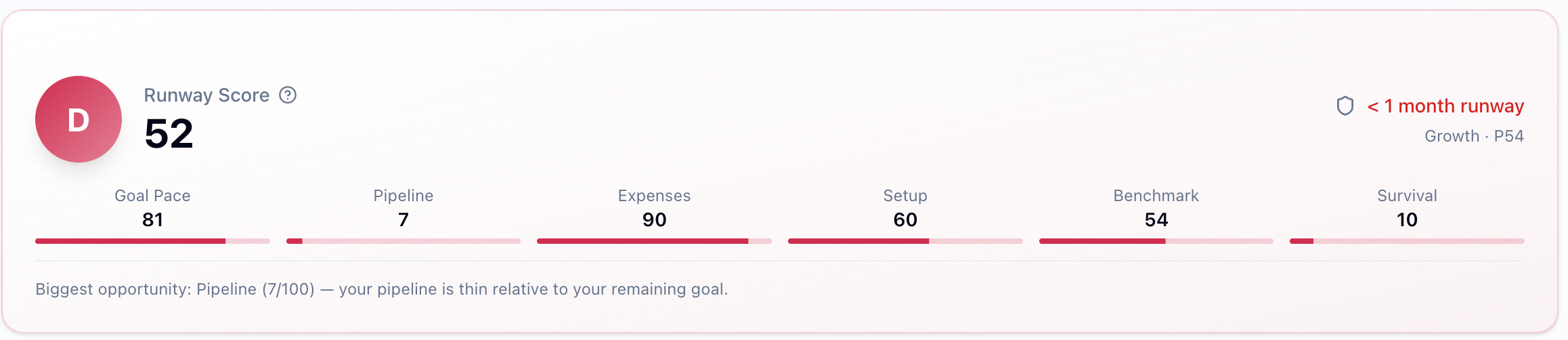Viewport: 1568px width, 340px height.
Task: Click the 'Growth · P54' label
Action: (x=1474, y=136)
